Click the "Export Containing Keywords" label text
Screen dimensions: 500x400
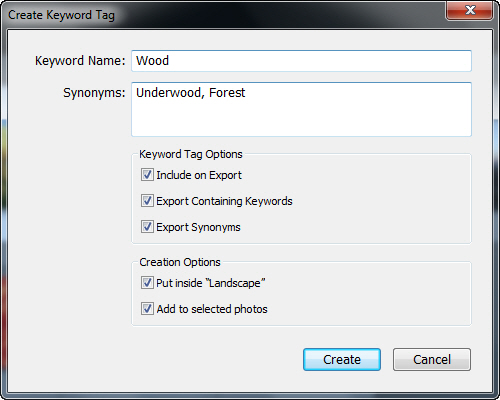click(x=224, y=201)
